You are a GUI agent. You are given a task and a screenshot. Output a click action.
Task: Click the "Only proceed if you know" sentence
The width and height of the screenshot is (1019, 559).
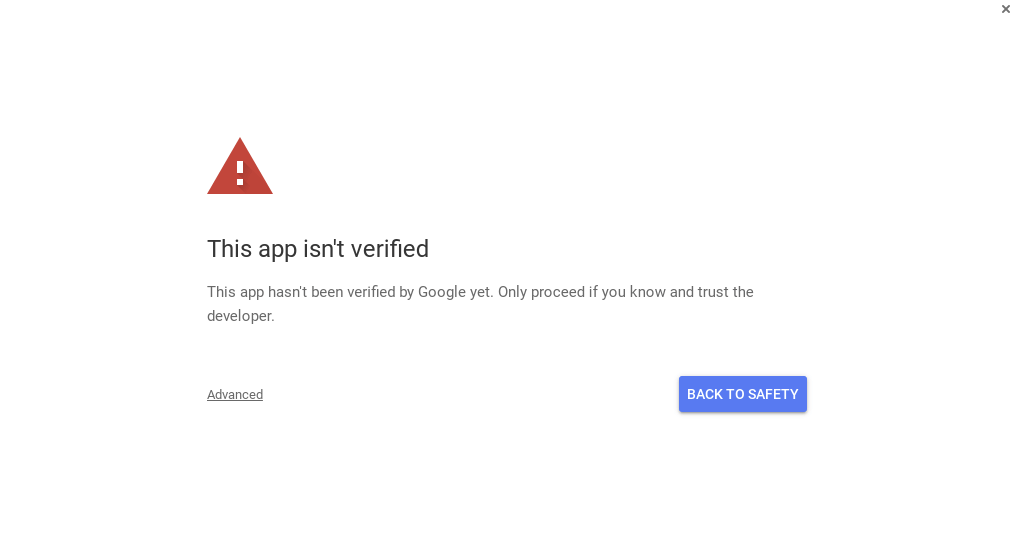coord(581,292)
